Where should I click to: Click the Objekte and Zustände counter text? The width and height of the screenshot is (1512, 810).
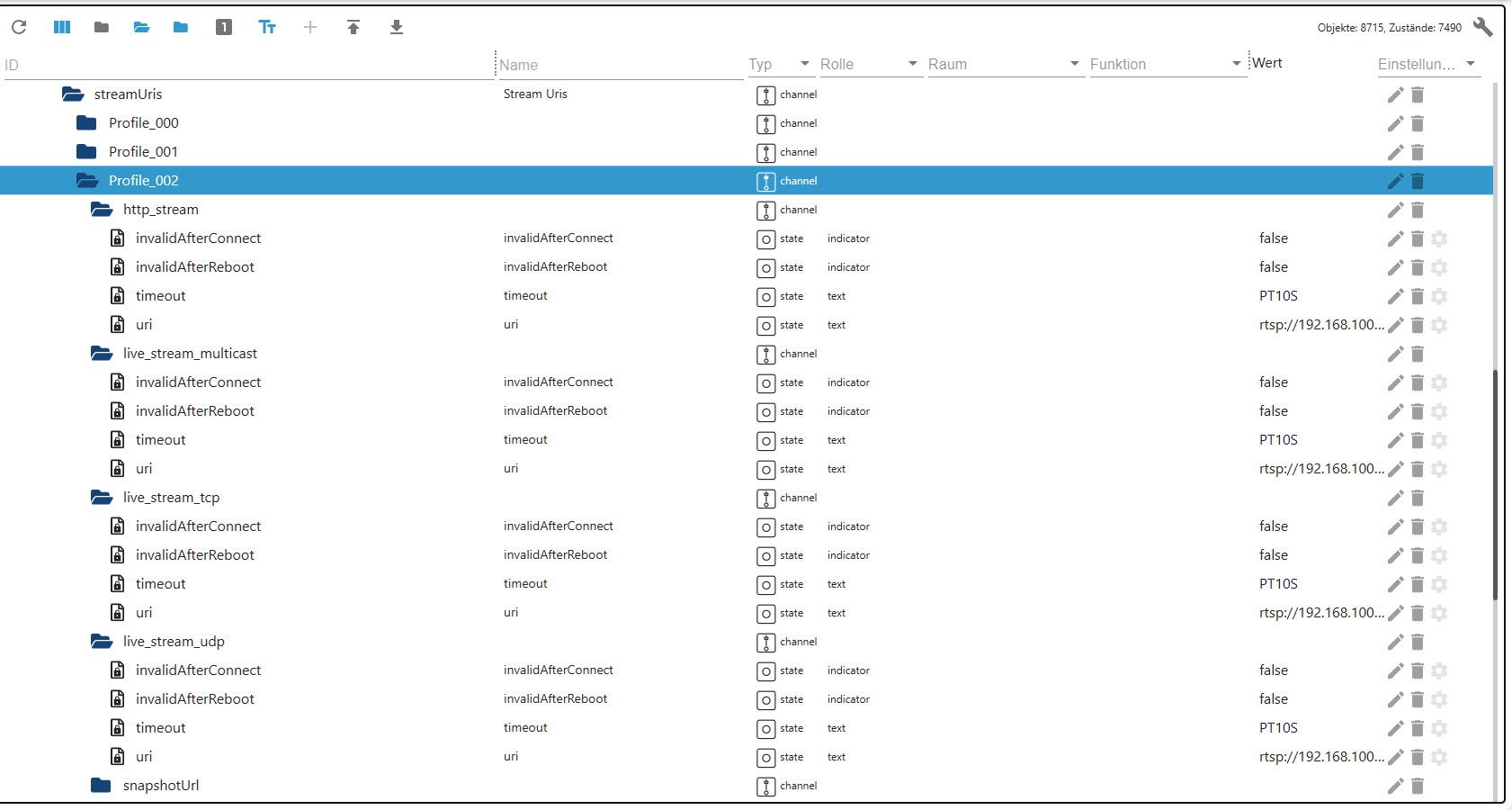pos(1390,28)
